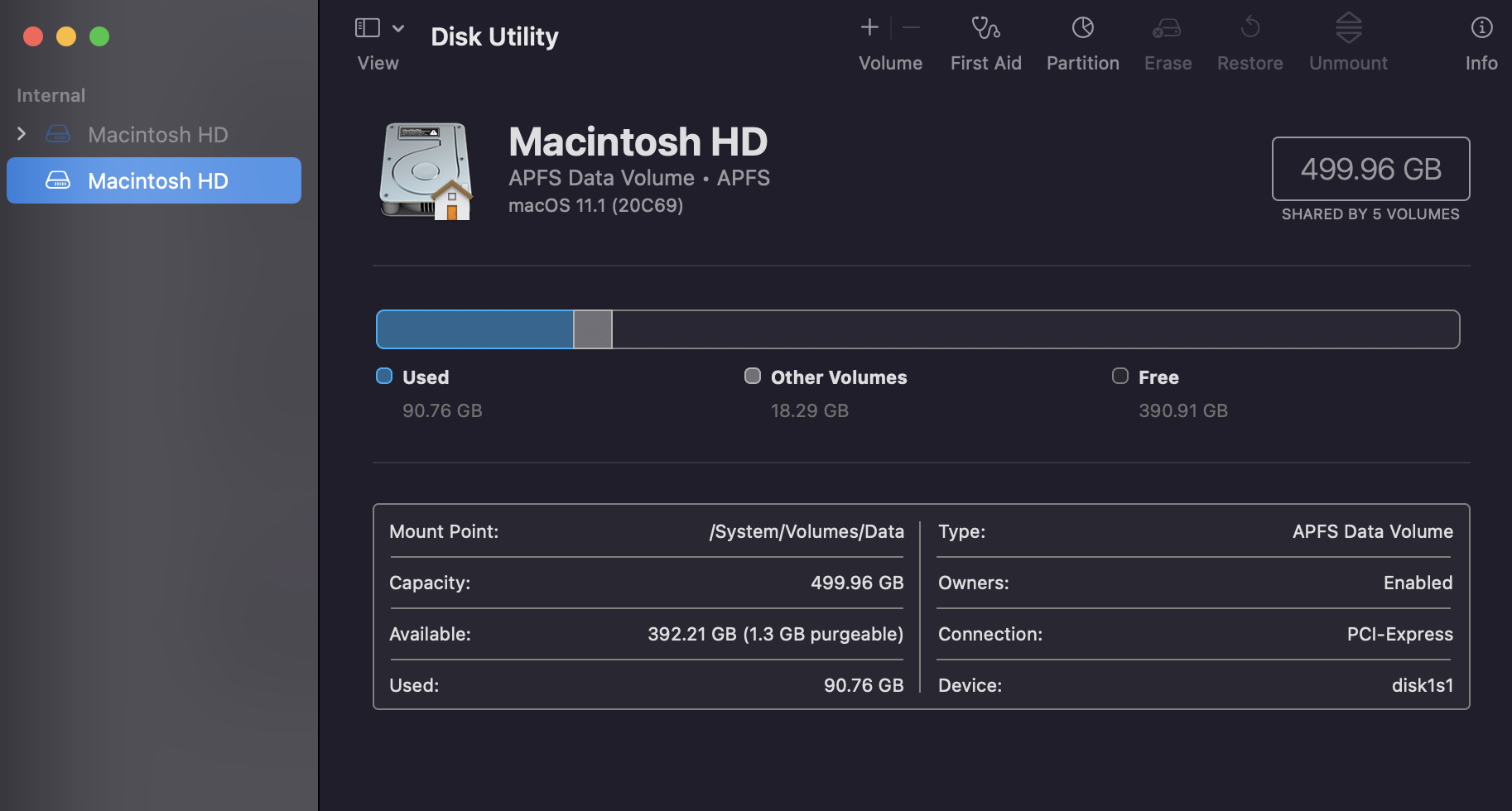Select the parent Macintosh HD volume group
Image resolution: width=1512 pixels, height=811 pixels.
pyautogui.click(x=157, y=134)
